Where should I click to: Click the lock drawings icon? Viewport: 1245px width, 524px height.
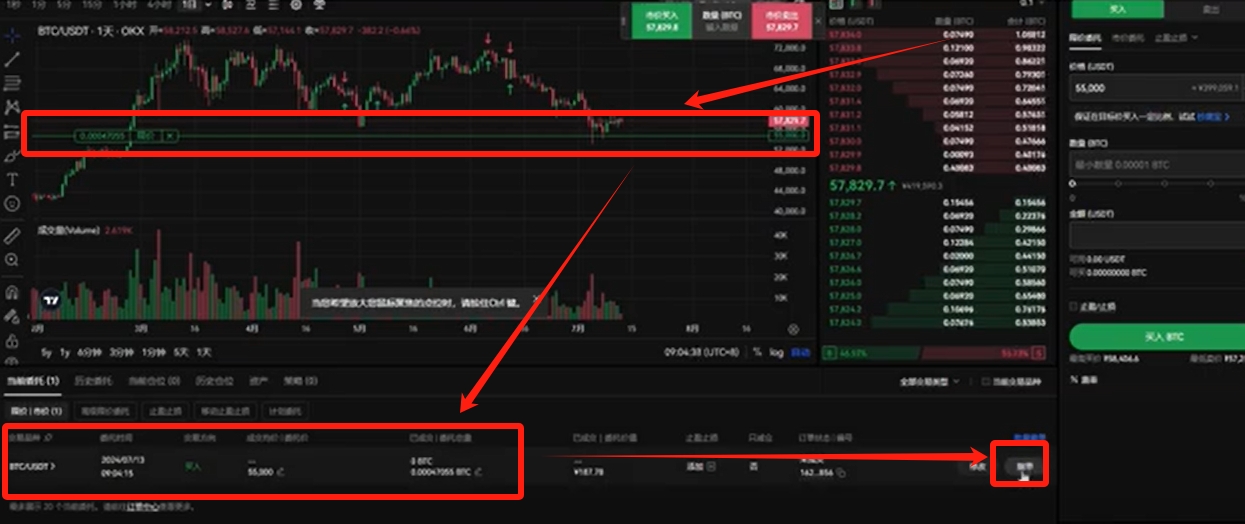tap(12, 341)
